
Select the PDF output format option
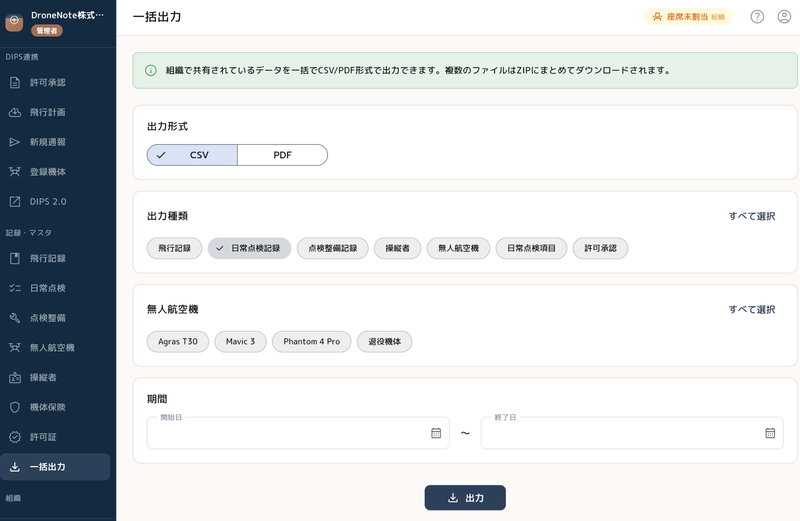pyautogui.click(x=282, y=155)
